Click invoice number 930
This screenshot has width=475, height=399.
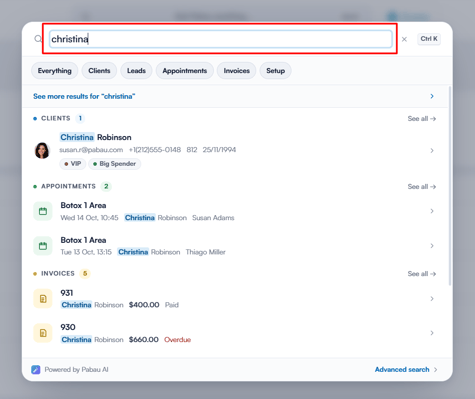(68, 327)
